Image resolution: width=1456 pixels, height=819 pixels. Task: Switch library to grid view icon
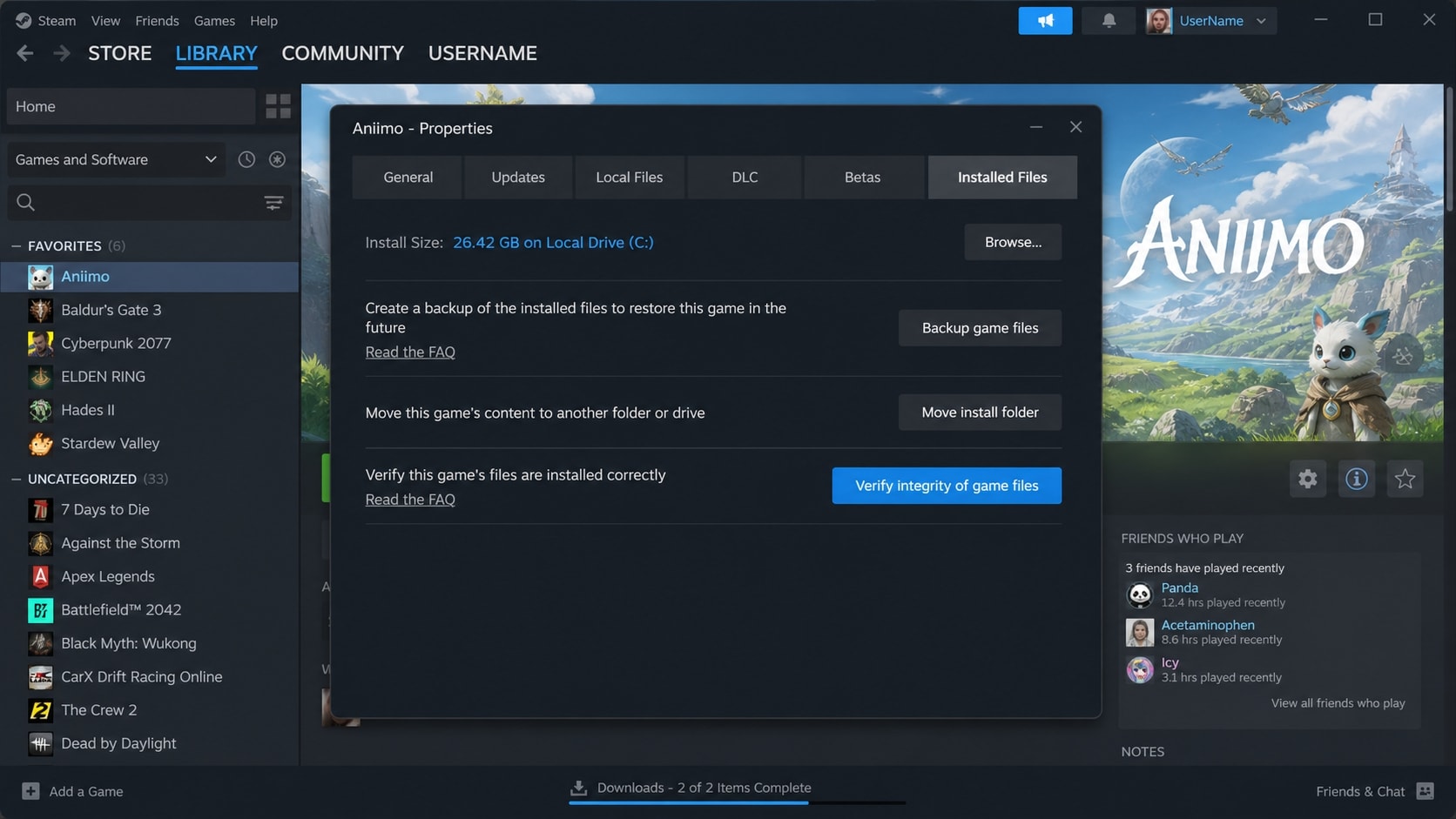click(278, 106)
